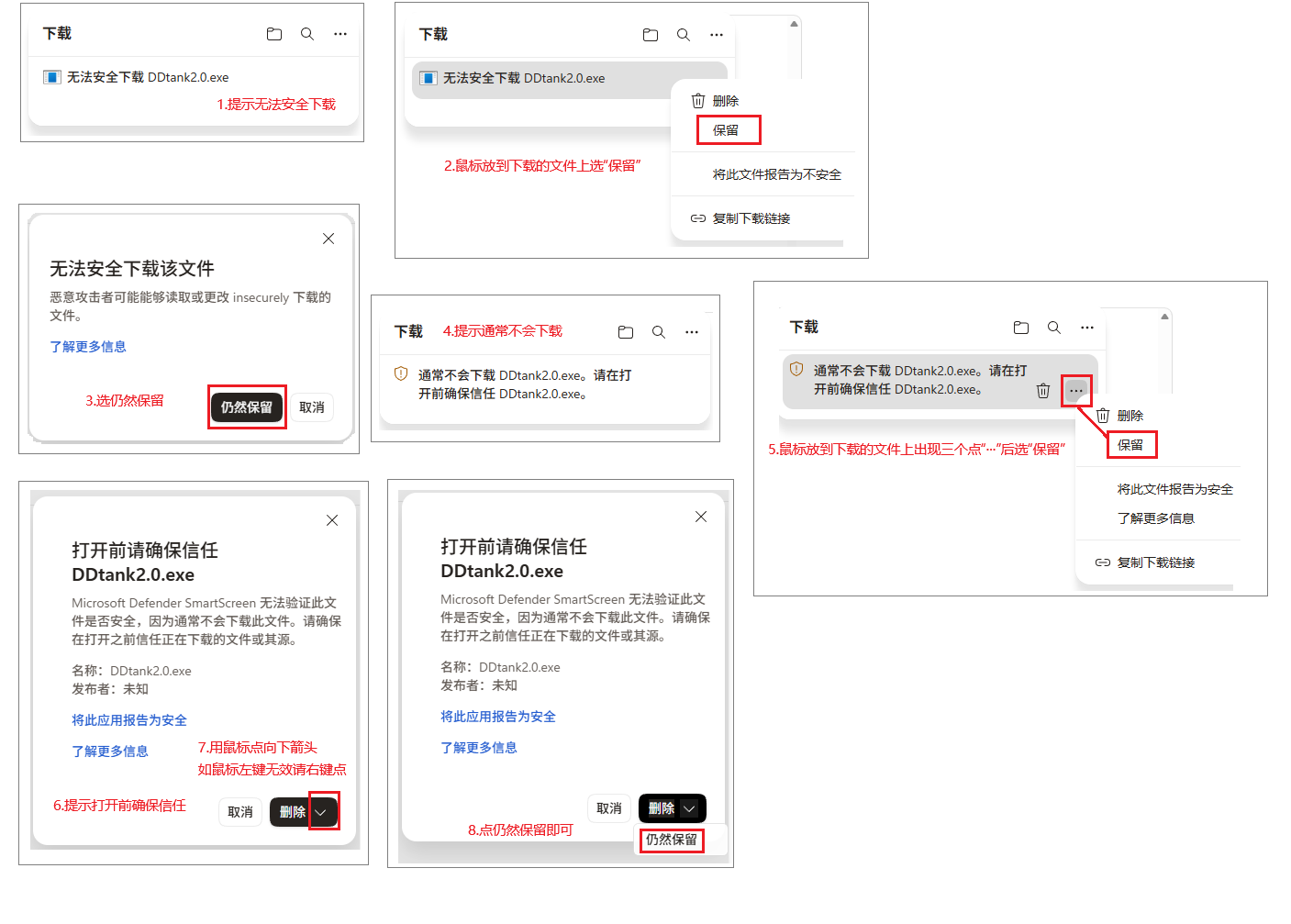Screen dimensions: 1291x924
Task: Click the file icon beside 无法安全下载 in step 1
Action: (x=52, y=77)
